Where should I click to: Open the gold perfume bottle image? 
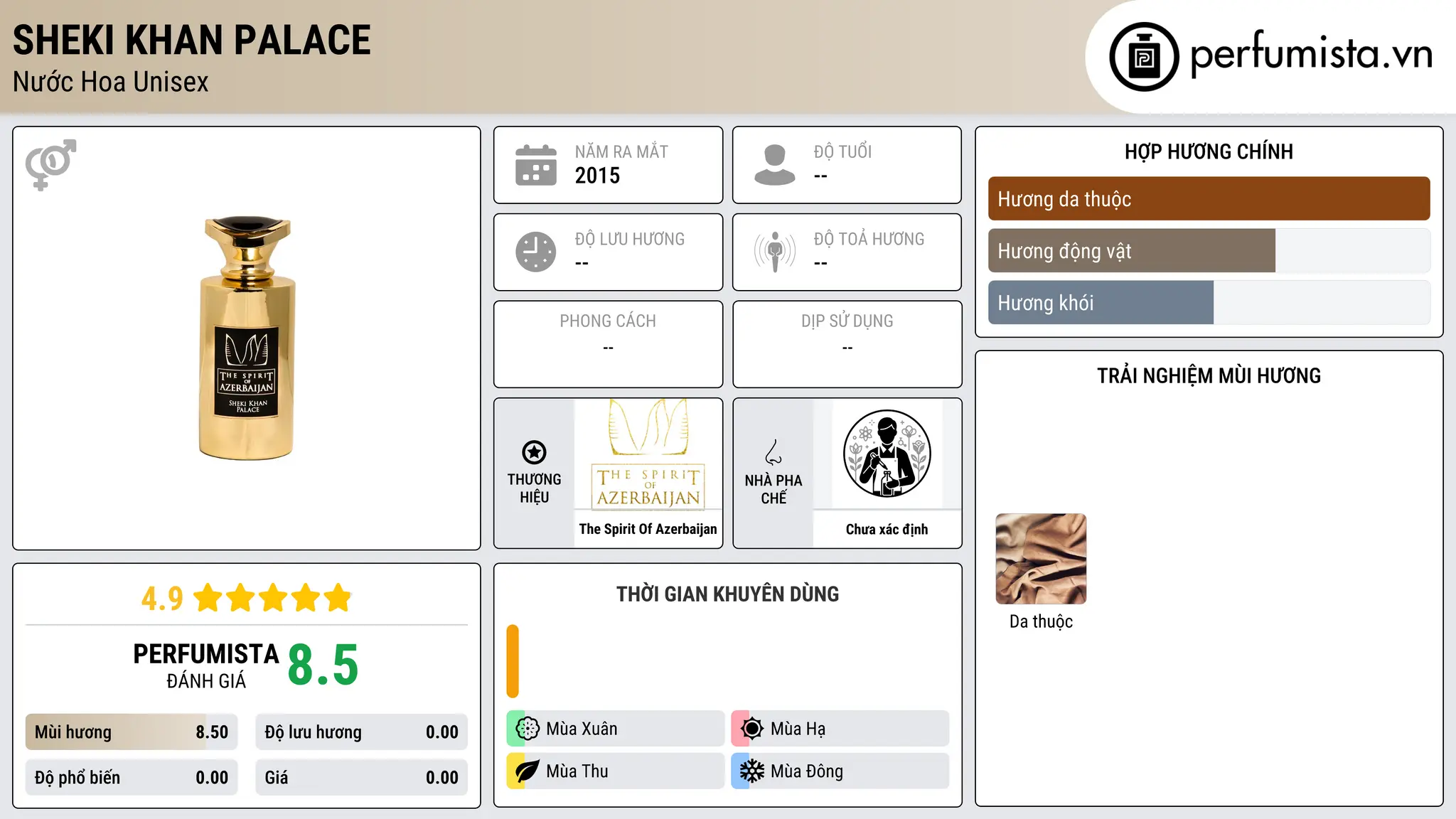coord(247,338)
